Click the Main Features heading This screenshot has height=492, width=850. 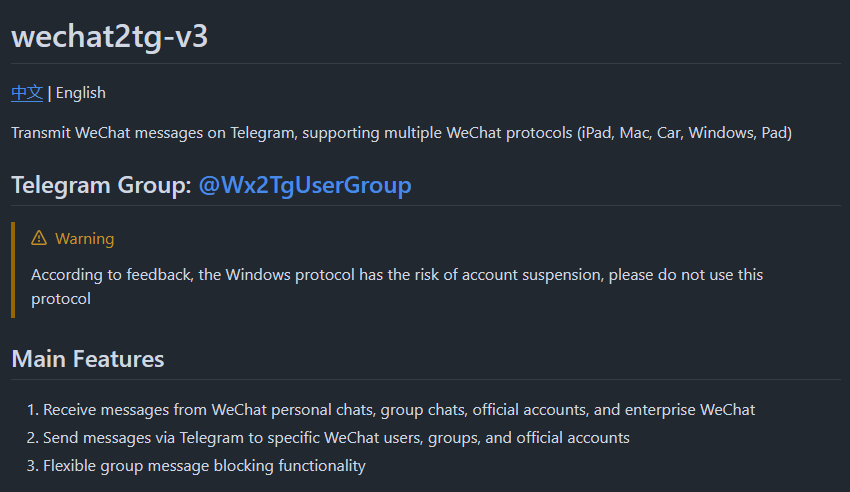88,358
